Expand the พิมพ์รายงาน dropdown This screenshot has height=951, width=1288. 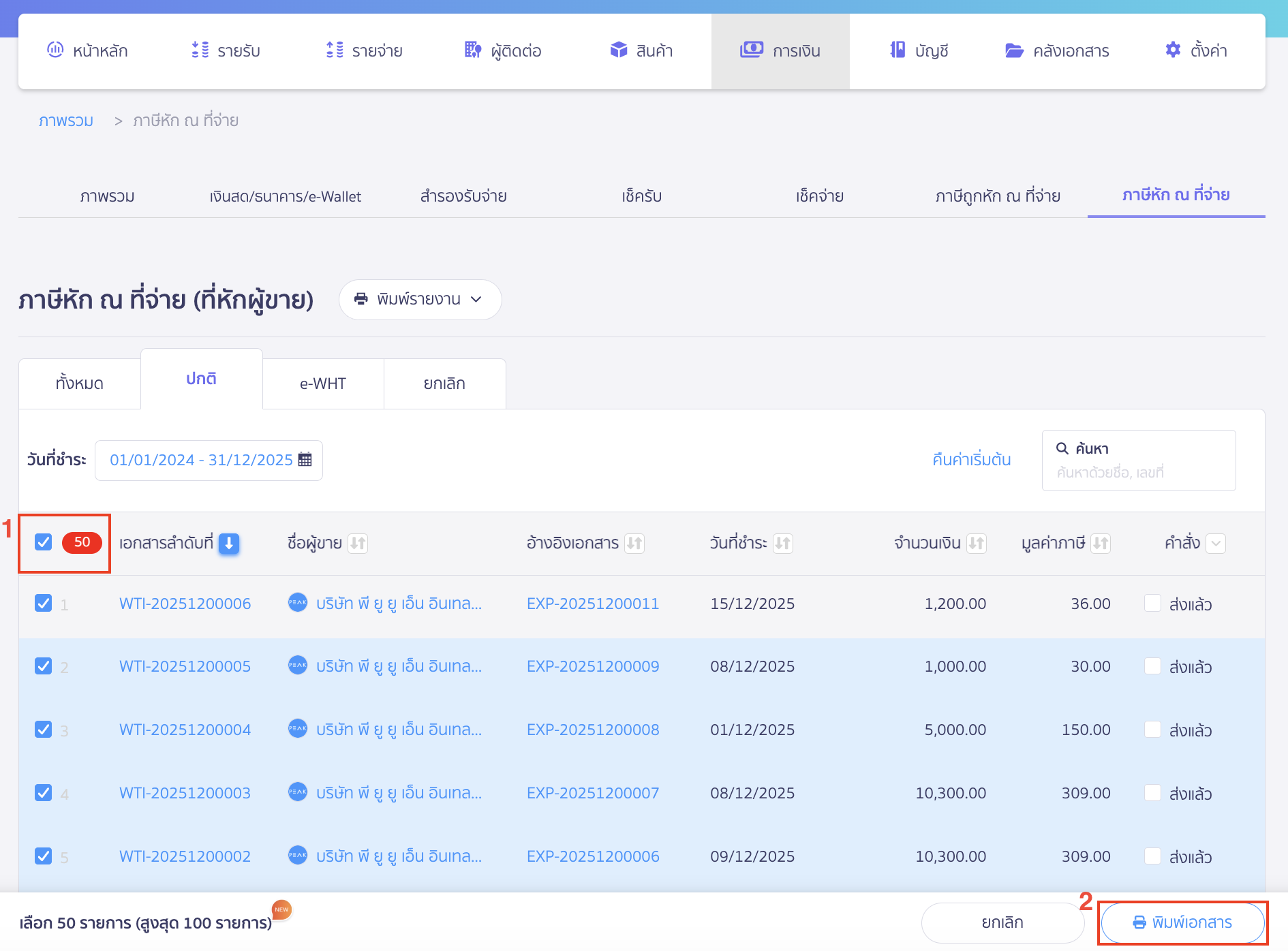(420, 300)
